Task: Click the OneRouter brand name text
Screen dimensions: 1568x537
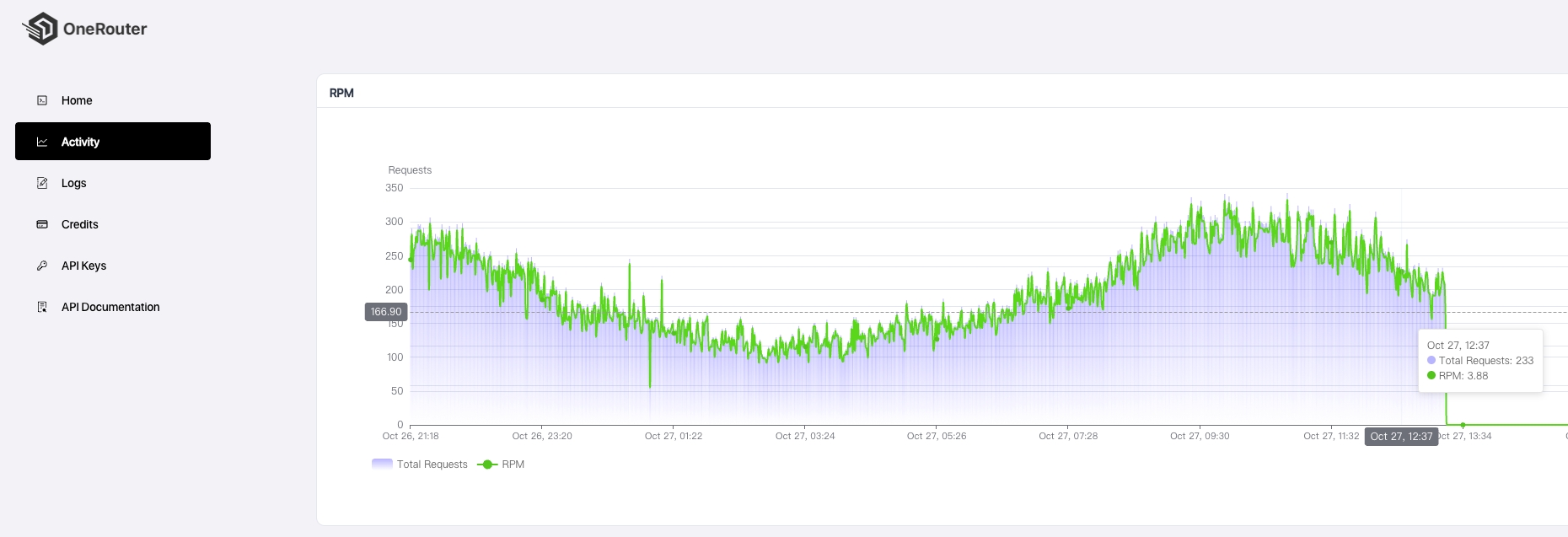Action: pos(105,29)
